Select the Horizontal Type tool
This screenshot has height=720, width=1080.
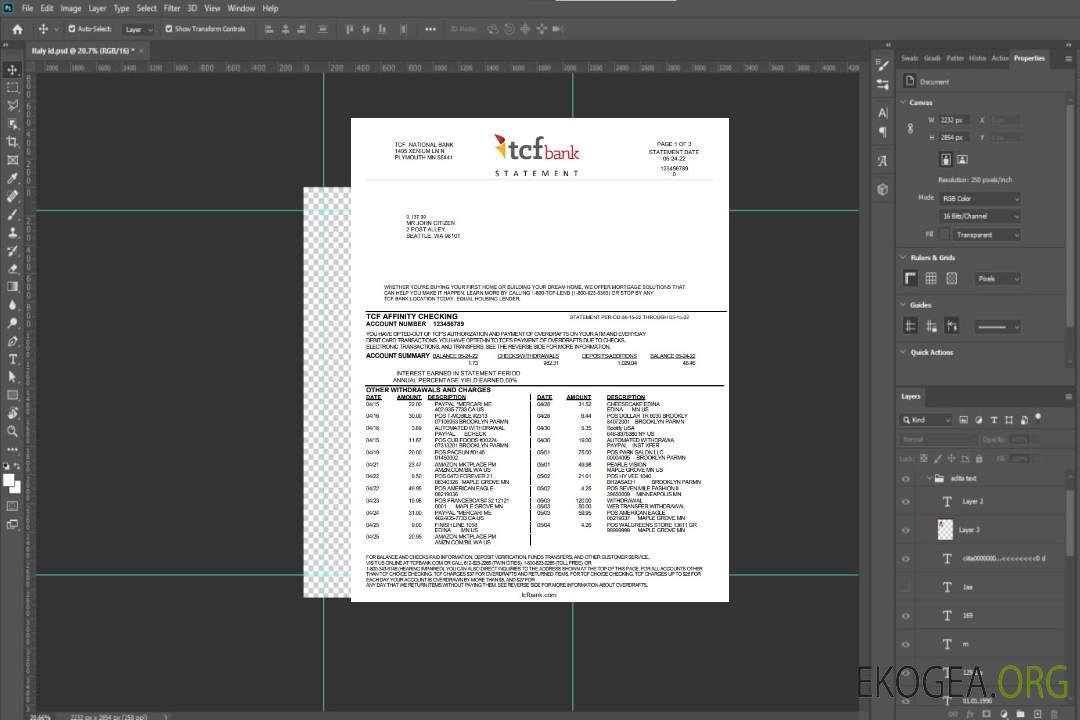click(12, 359)
